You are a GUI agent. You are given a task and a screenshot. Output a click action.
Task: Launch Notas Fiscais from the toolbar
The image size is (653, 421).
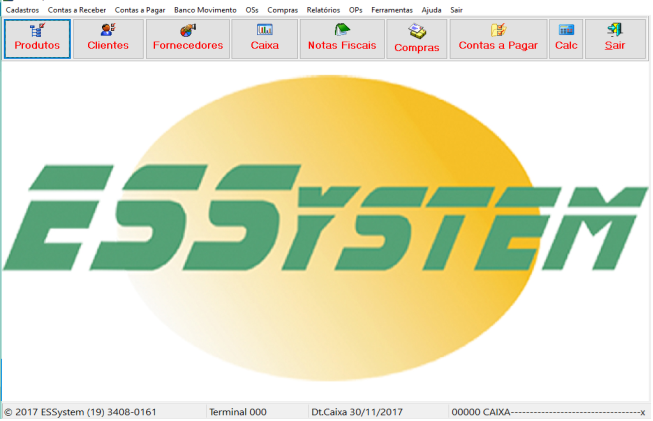341,38
